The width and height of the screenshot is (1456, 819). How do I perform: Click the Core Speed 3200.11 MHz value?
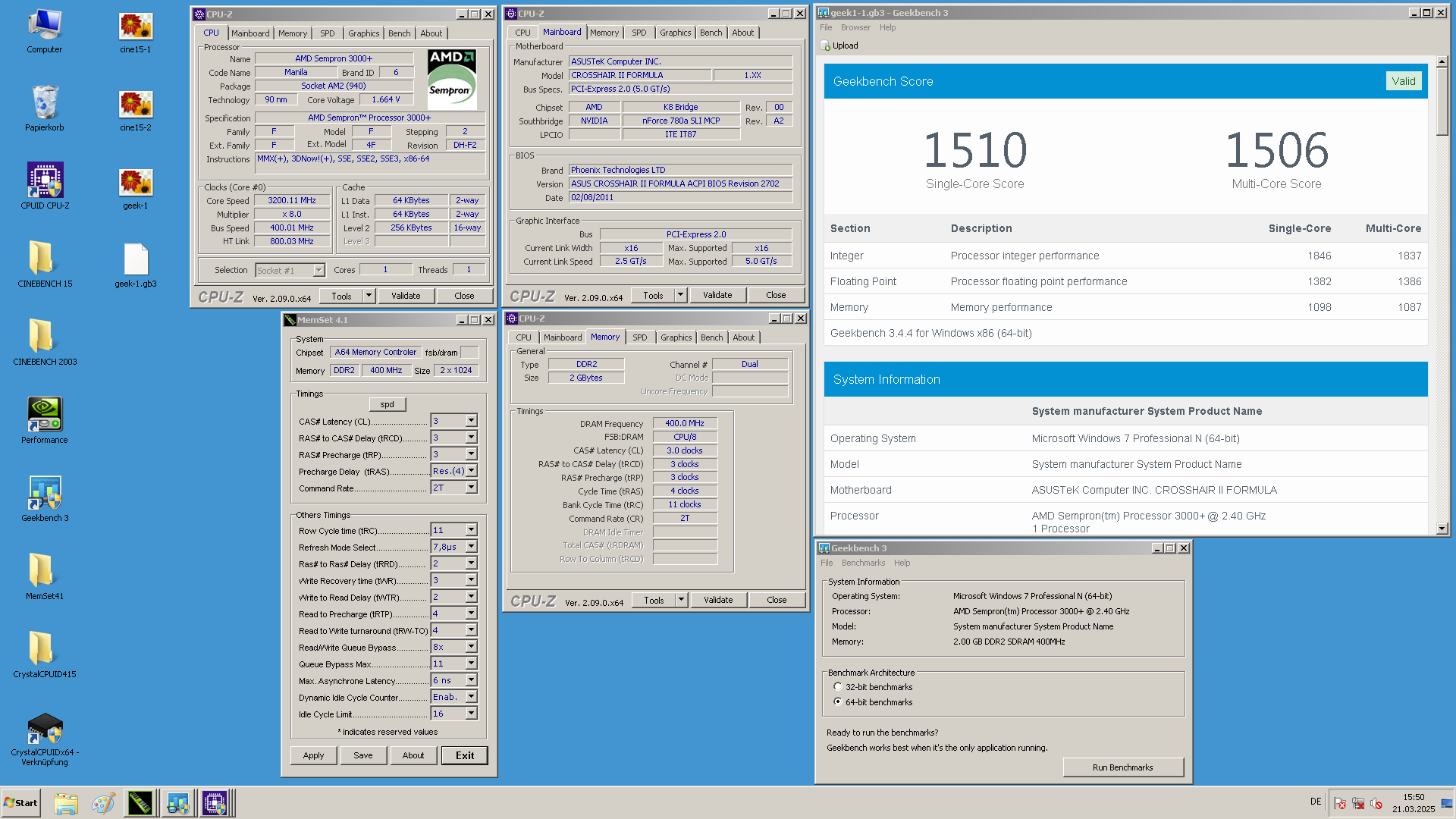click(292, 201)
